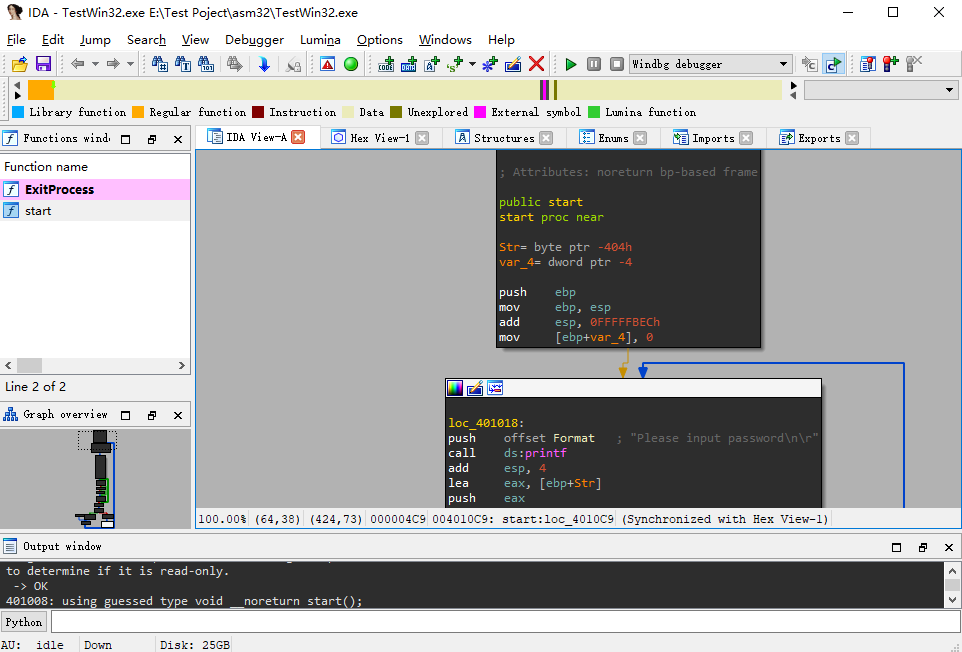Pause the debugger process
Screen dimensions: 962x652
point(594,64)
